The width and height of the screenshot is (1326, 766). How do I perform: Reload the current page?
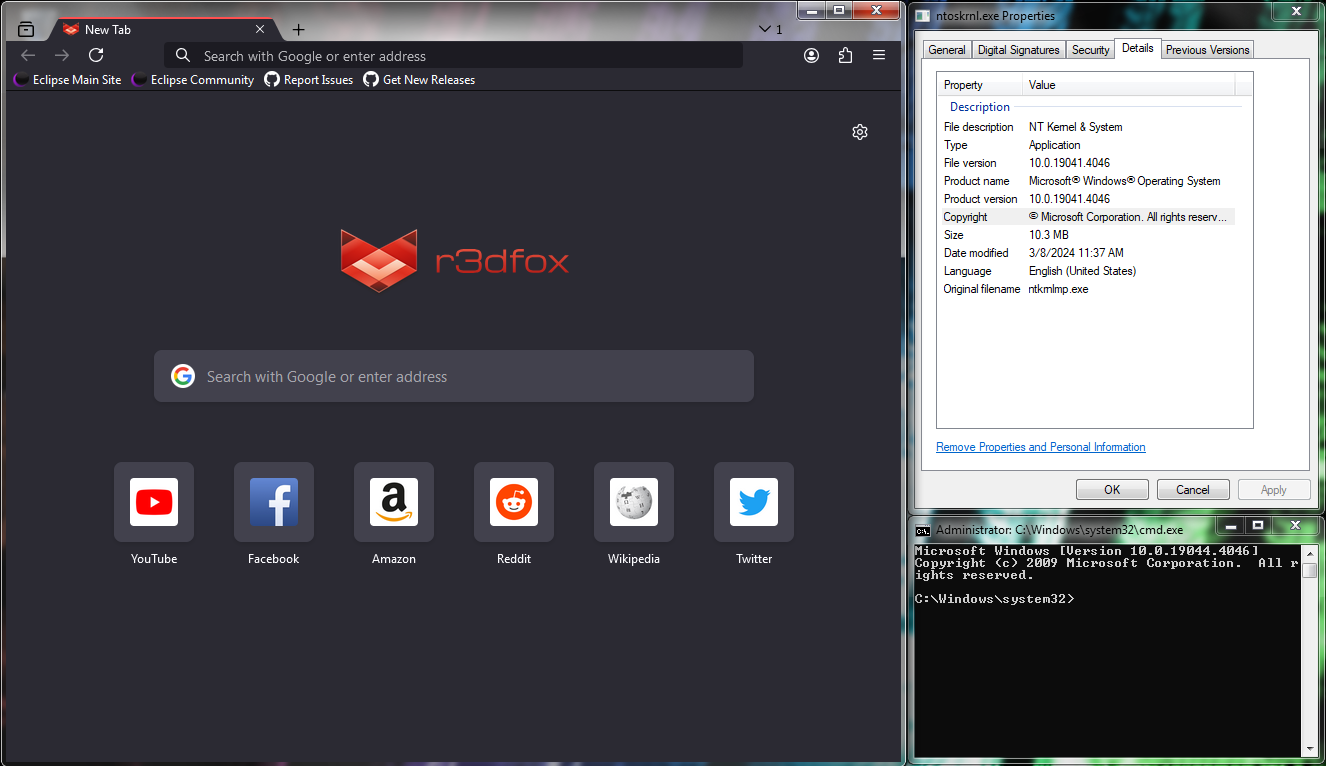[x=96, y=56]
